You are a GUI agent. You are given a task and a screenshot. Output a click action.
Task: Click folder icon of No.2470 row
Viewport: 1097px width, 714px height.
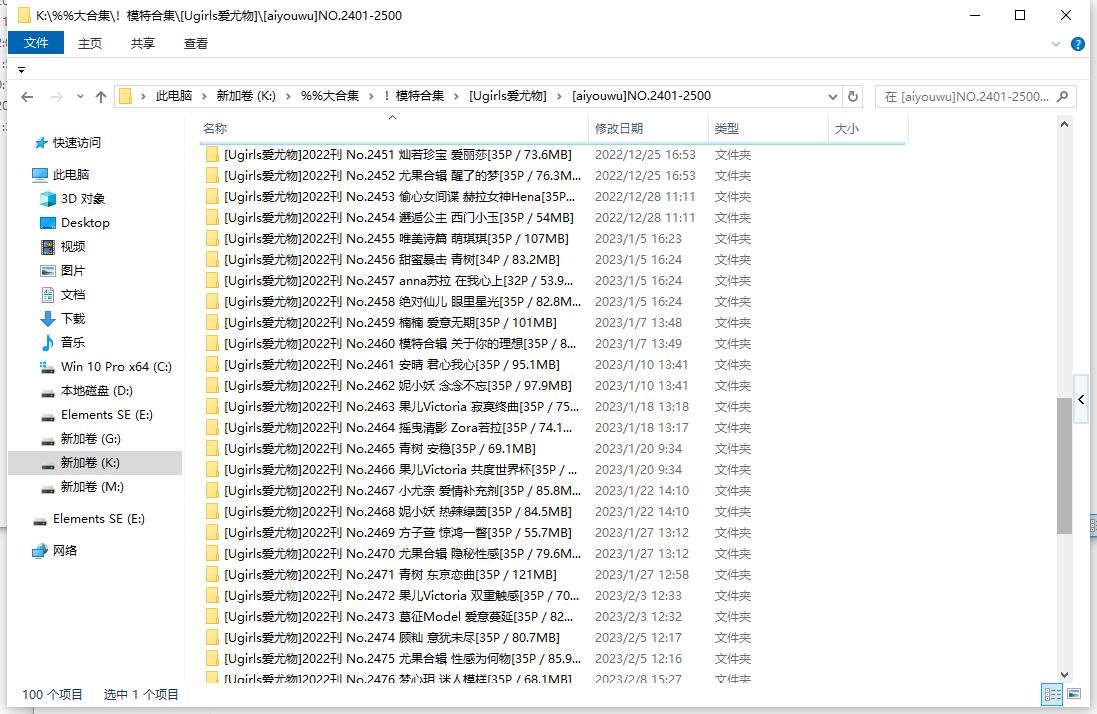click(212, 553)
